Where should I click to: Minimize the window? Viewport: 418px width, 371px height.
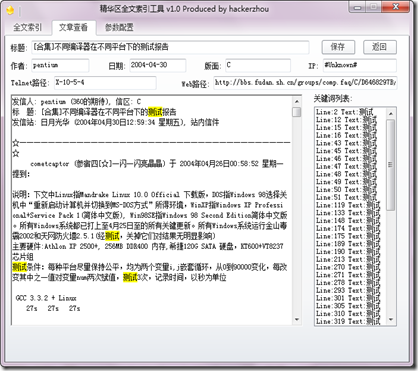pyautogui.click(x=357, y=7)
